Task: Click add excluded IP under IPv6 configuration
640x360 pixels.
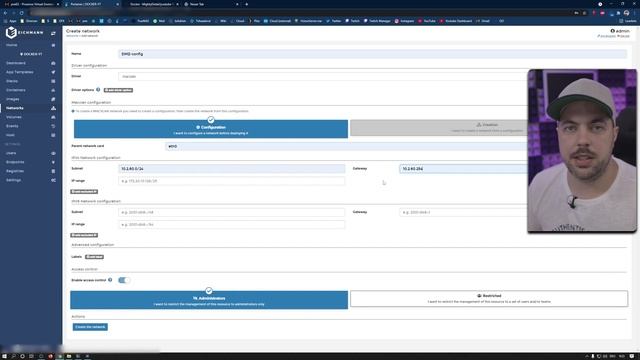Action: coord(84,235)
